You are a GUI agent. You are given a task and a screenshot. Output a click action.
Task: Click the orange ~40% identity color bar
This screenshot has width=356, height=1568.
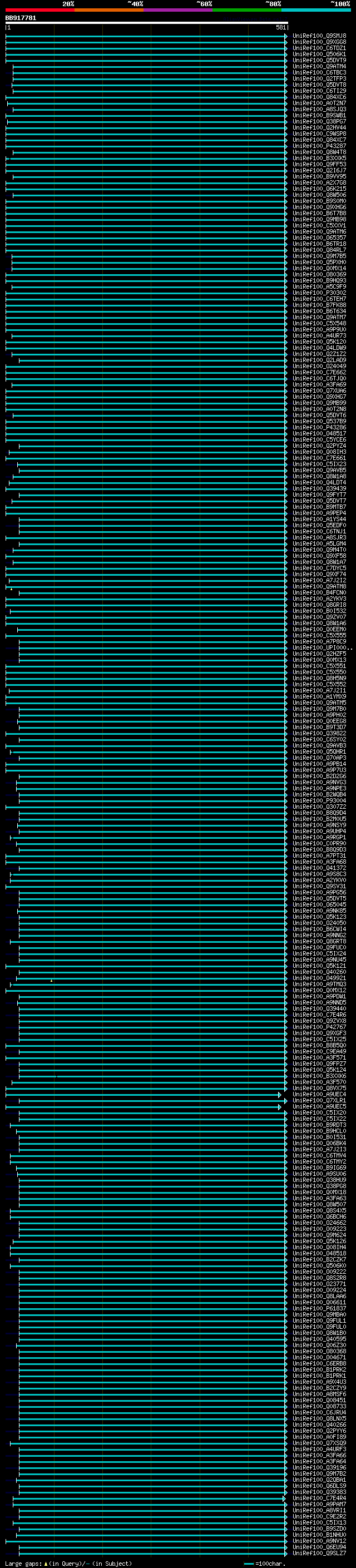[x=109, y=10]
